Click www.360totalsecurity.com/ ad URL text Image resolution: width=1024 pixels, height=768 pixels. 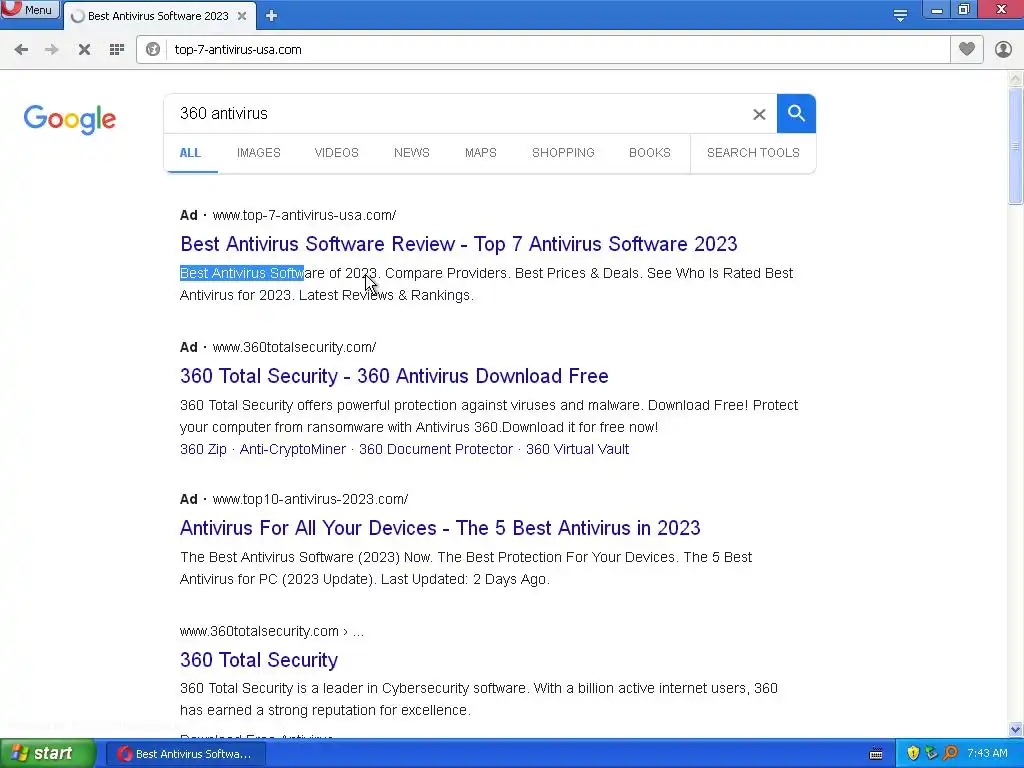point(294,347)
